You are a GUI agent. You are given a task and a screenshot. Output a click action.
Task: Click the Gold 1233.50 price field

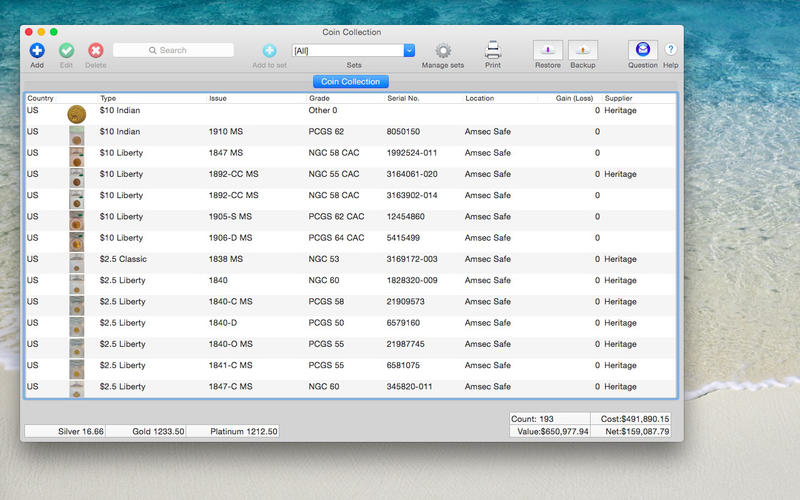pos(145,431)
